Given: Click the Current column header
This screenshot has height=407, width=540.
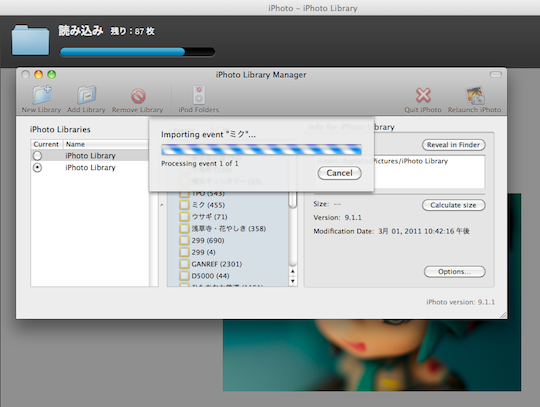Looking at the screenshot, I should (46, 144).
